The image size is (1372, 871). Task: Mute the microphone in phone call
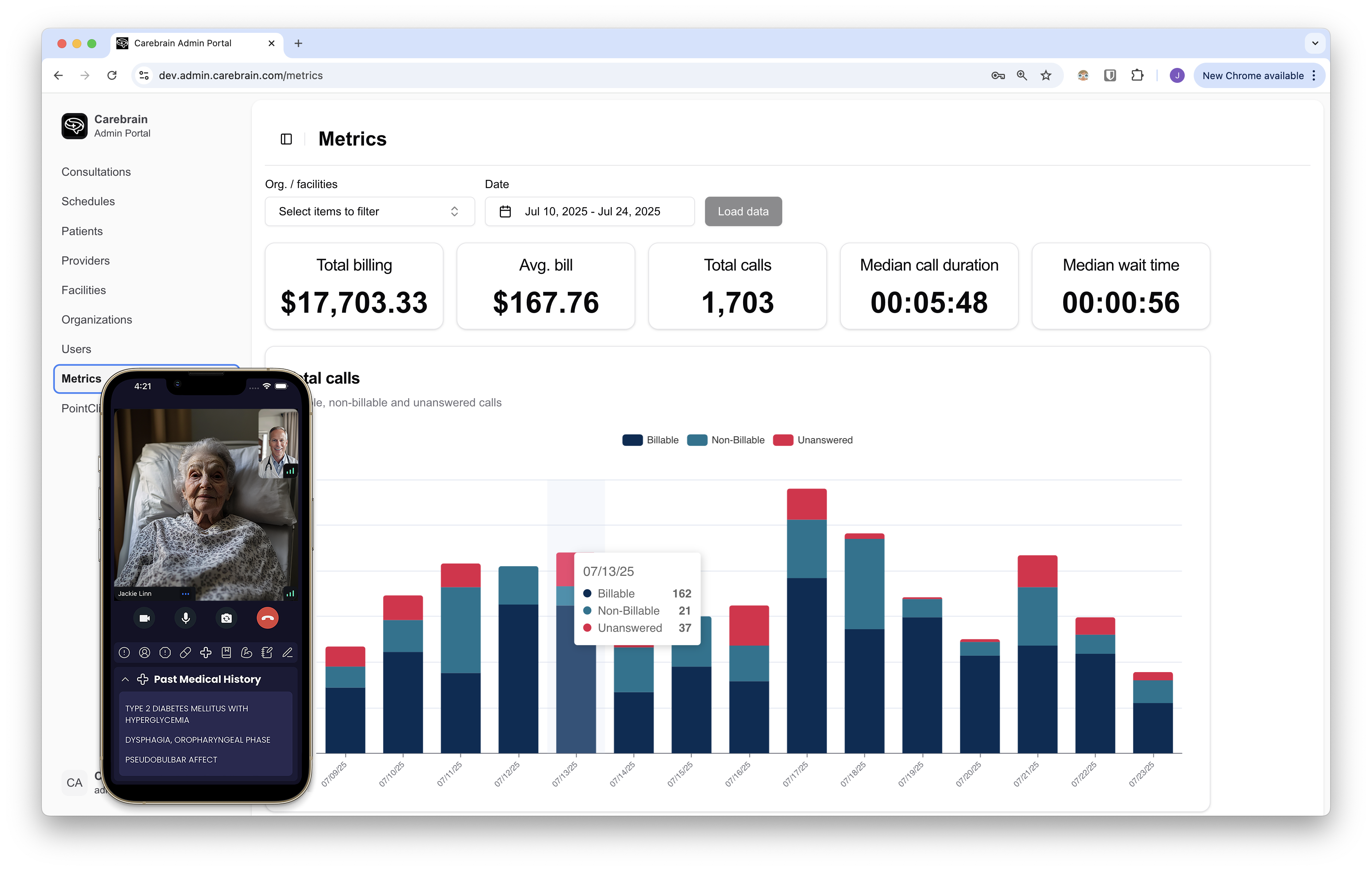coord(186,618)
